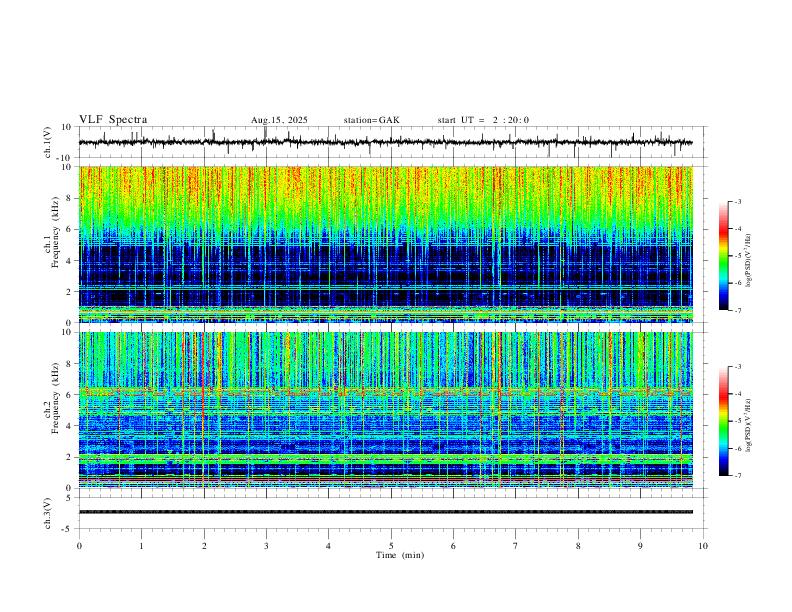Click time axis tick label "1"
Screen dimensions: 792x612
click(141, 546)
